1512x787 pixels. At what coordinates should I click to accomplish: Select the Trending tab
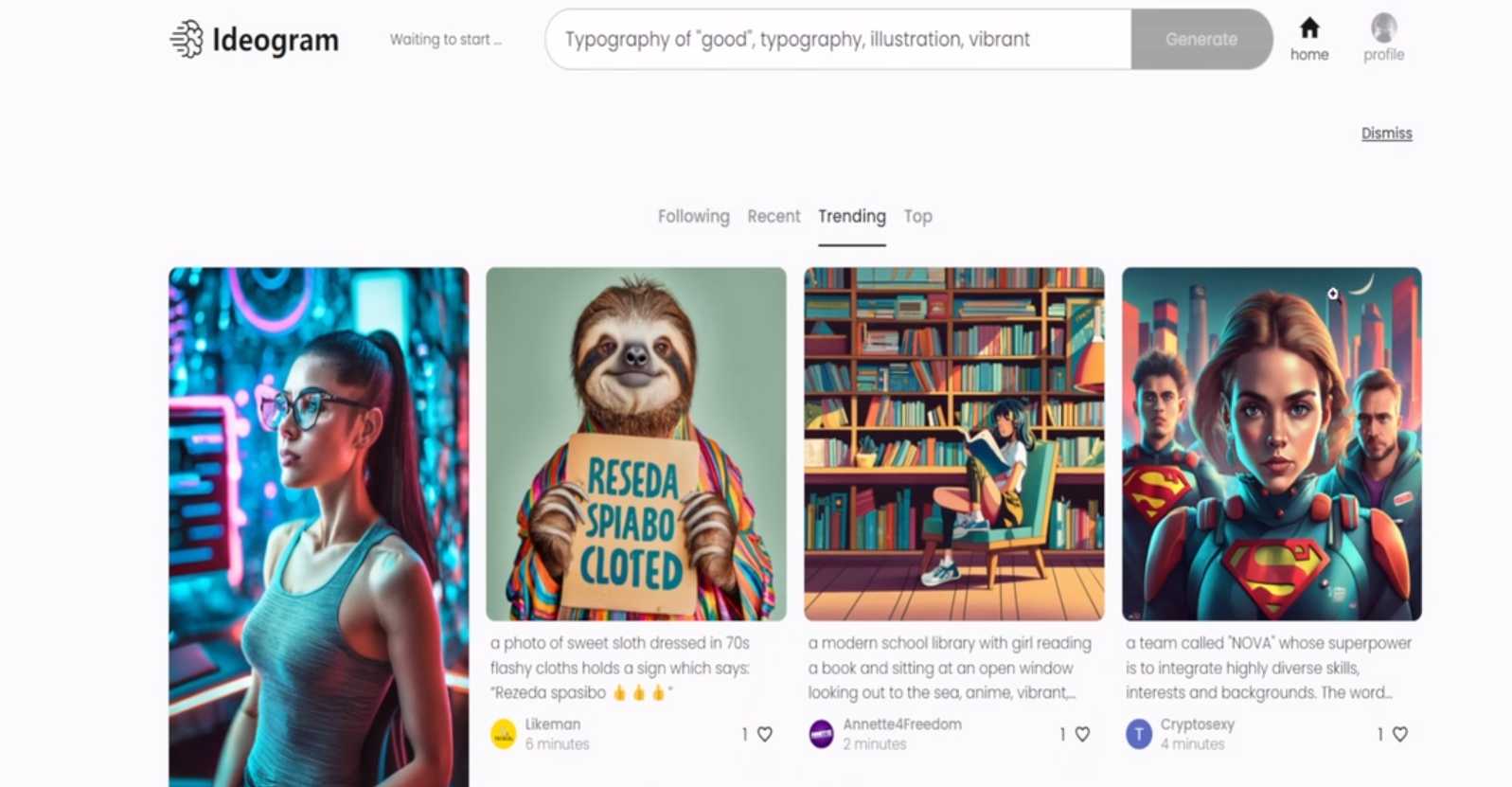pyautogui.click(x=852, y=216)
